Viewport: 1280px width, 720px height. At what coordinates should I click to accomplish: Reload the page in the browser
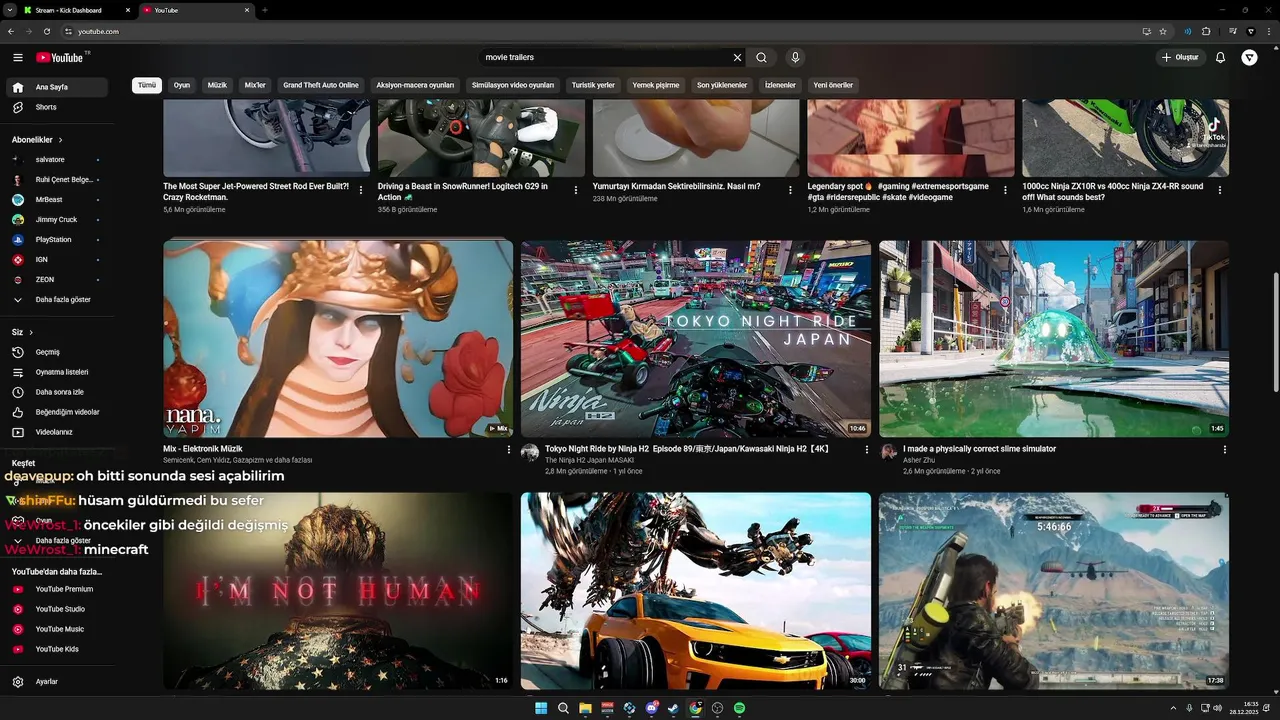coord(46,31)
